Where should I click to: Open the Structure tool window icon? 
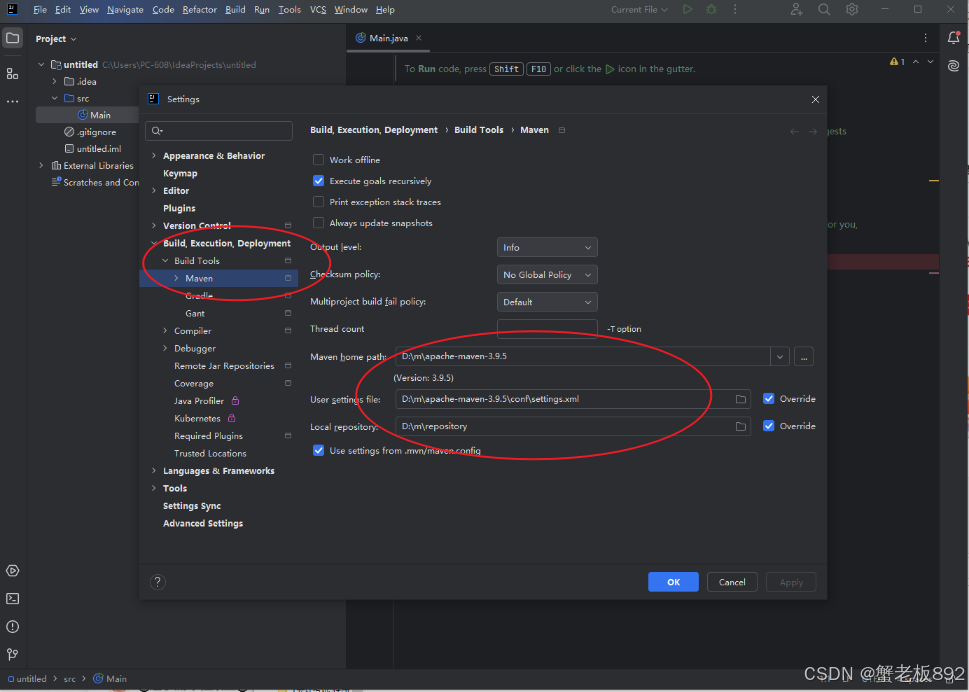pyautogui.click(x=12, y=74)
